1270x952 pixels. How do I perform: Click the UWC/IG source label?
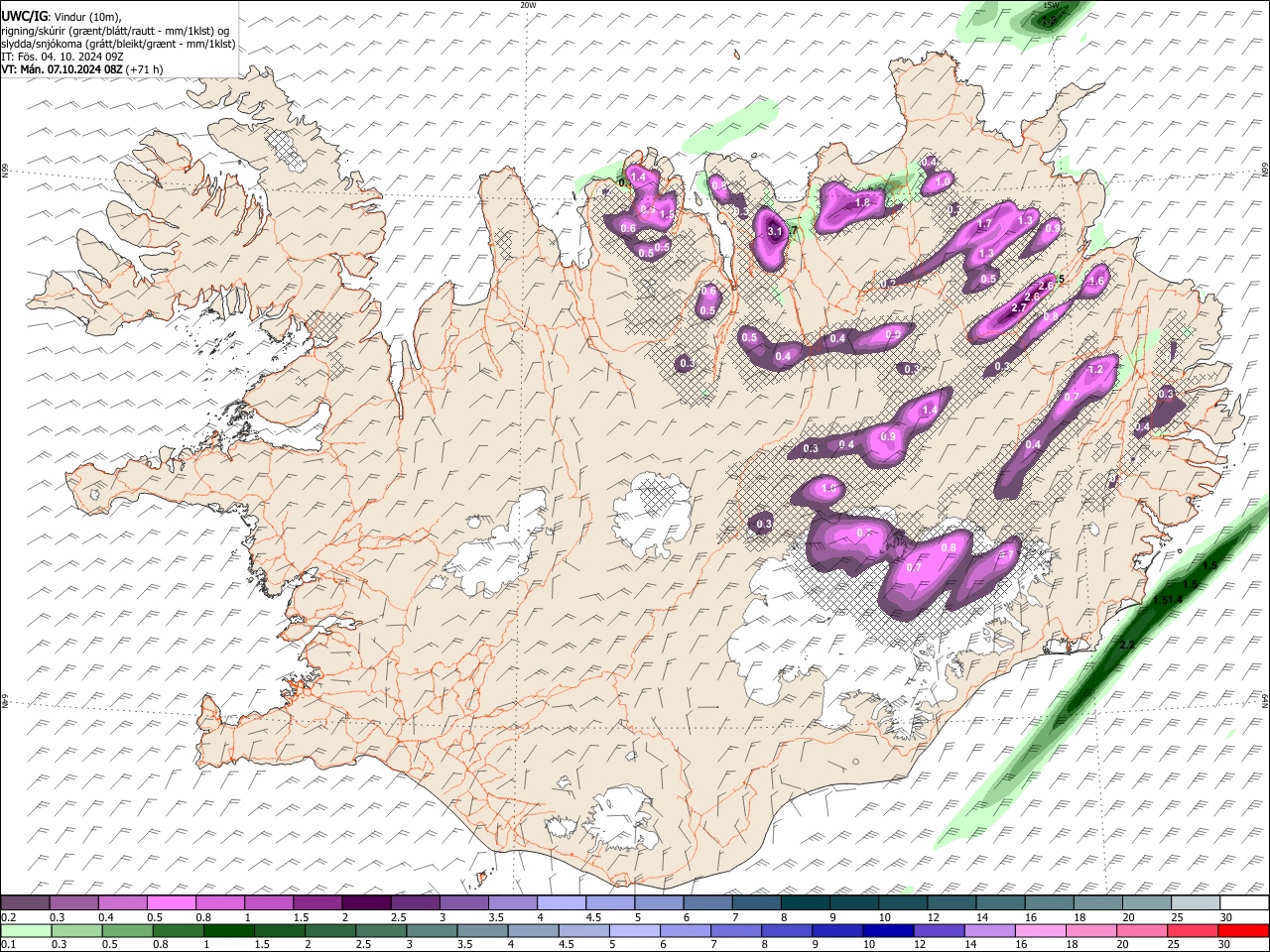click(x=24, y=16)
